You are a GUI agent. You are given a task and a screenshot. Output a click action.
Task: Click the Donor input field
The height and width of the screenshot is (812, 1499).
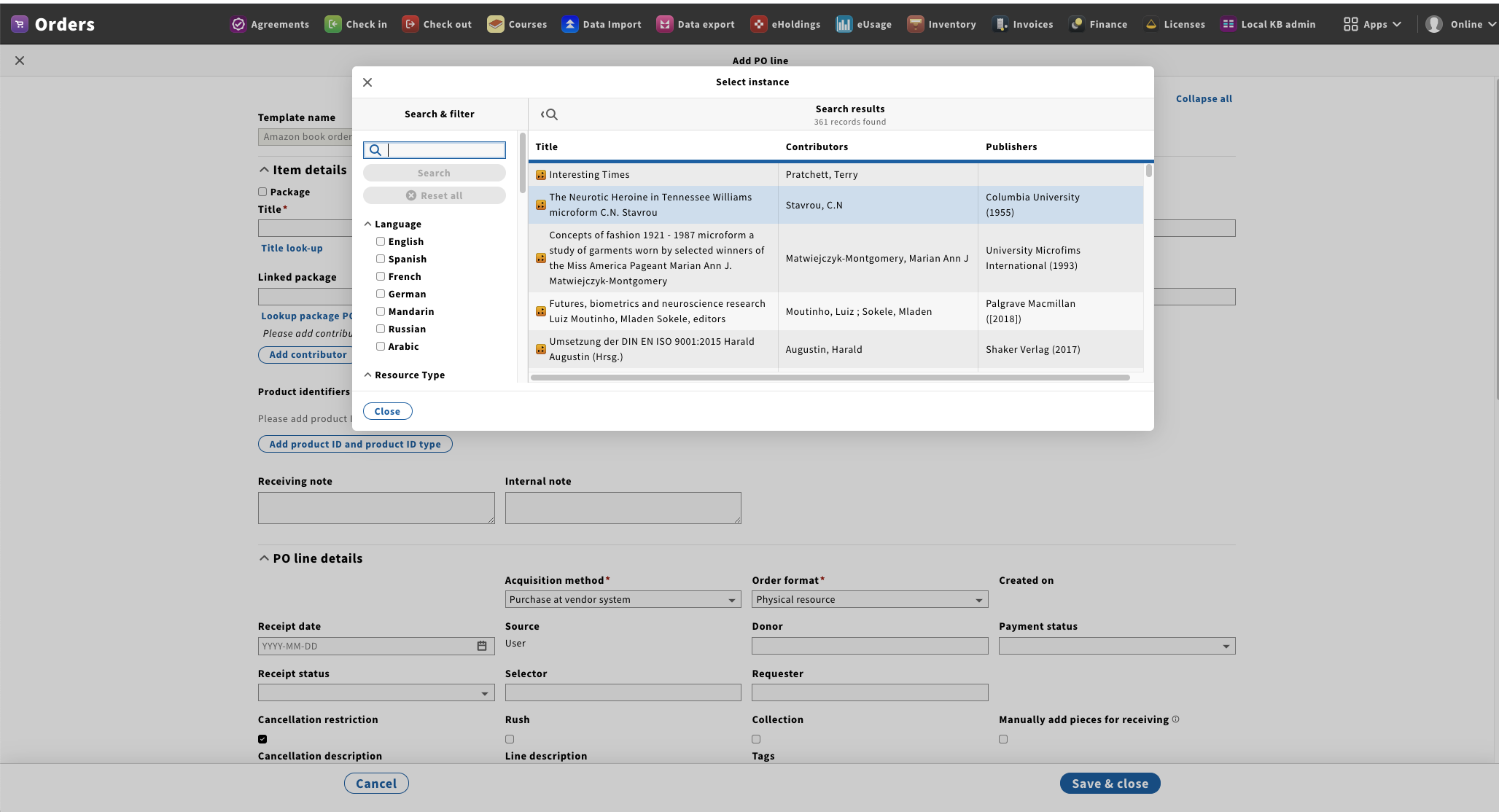coord(870,646)
